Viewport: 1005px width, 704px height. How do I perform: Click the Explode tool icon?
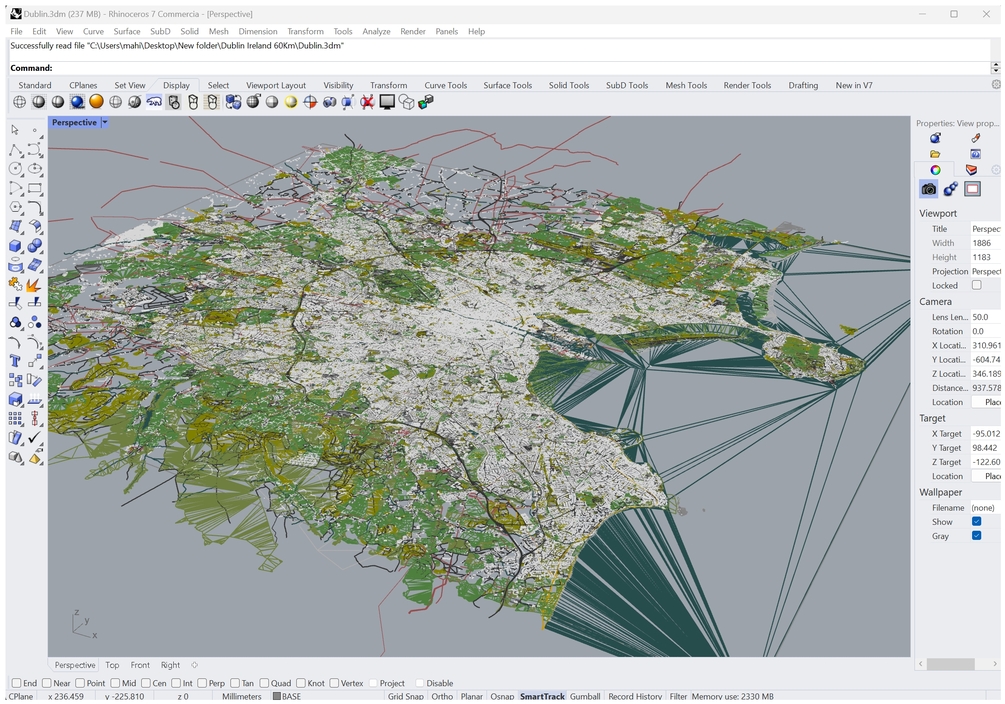(35, 285)
